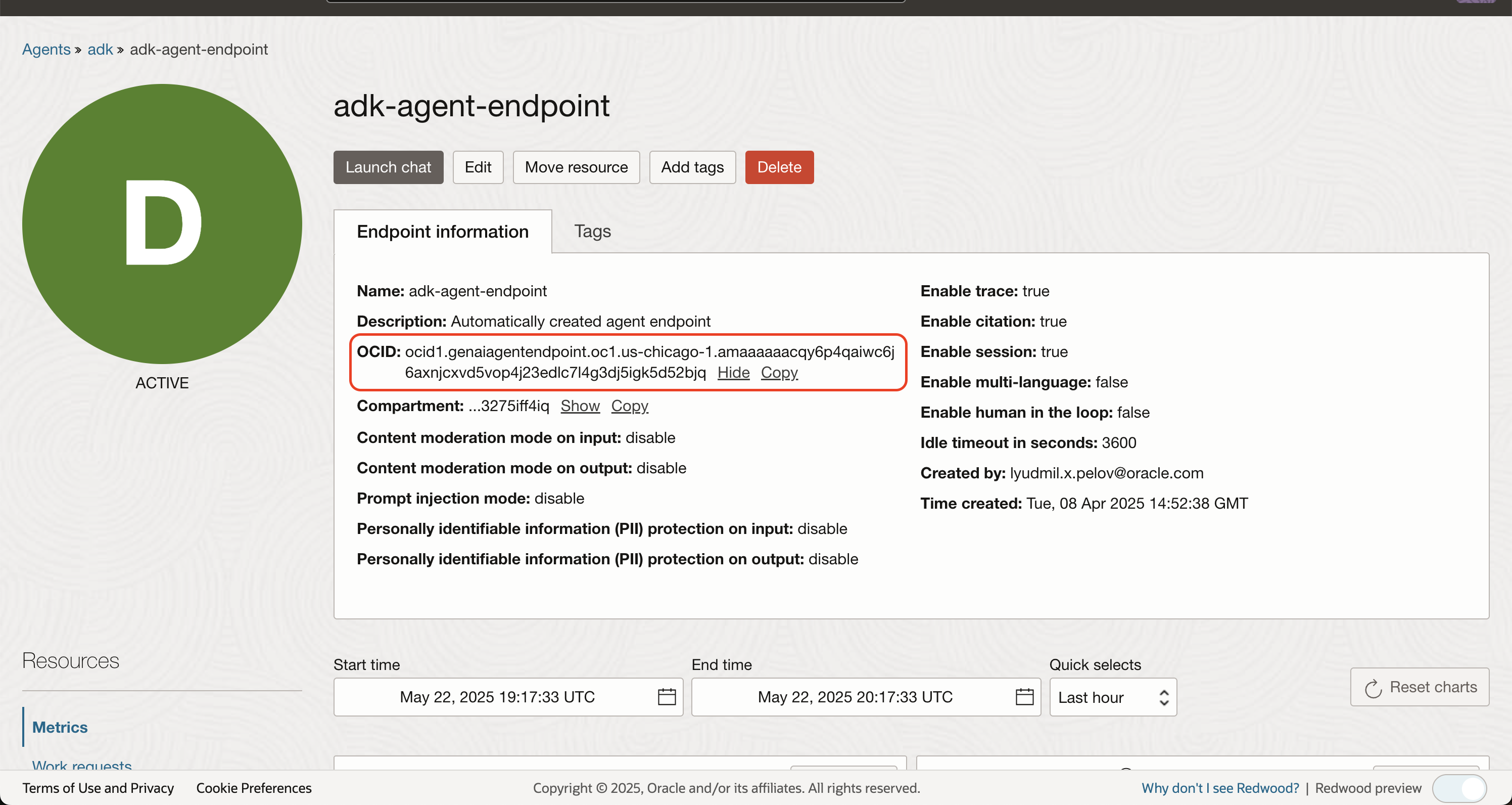Toggle the Redwood preview switch
1512x805 pixels.
tap(1459, 788)
